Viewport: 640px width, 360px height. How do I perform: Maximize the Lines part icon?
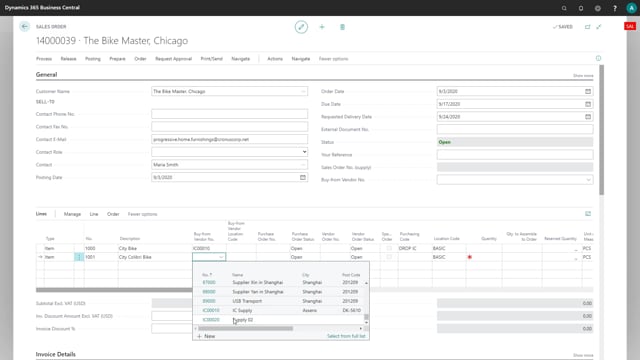(x=588, y=214)
